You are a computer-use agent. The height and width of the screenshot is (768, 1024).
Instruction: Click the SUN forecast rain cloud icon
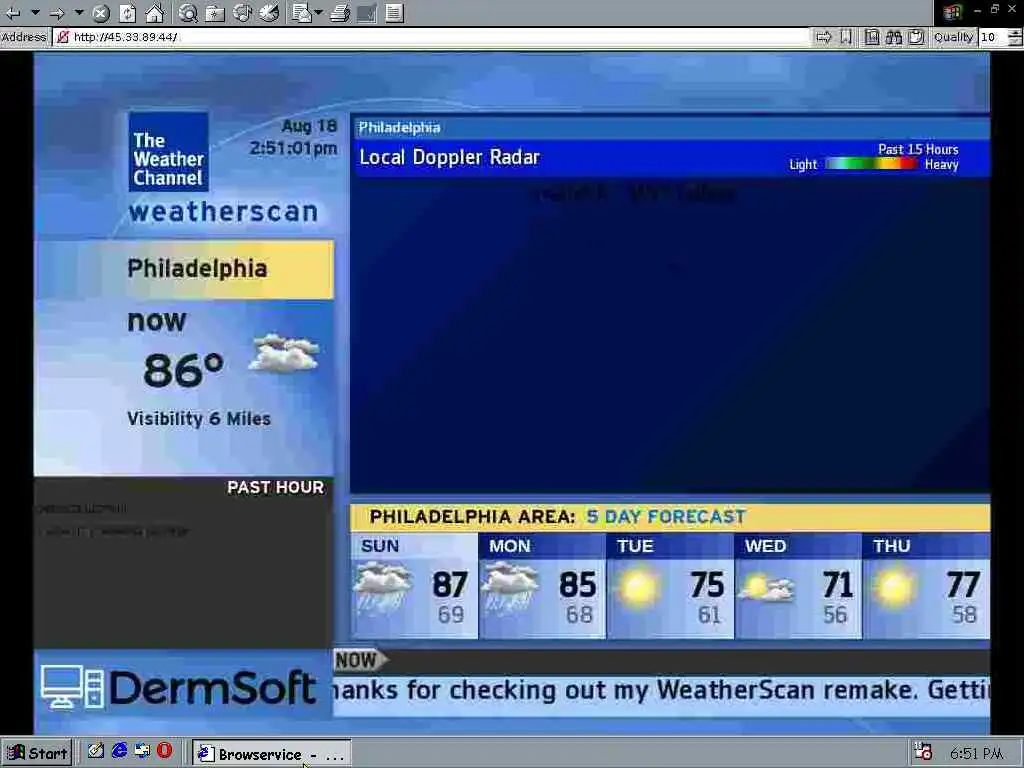(383, 588)
